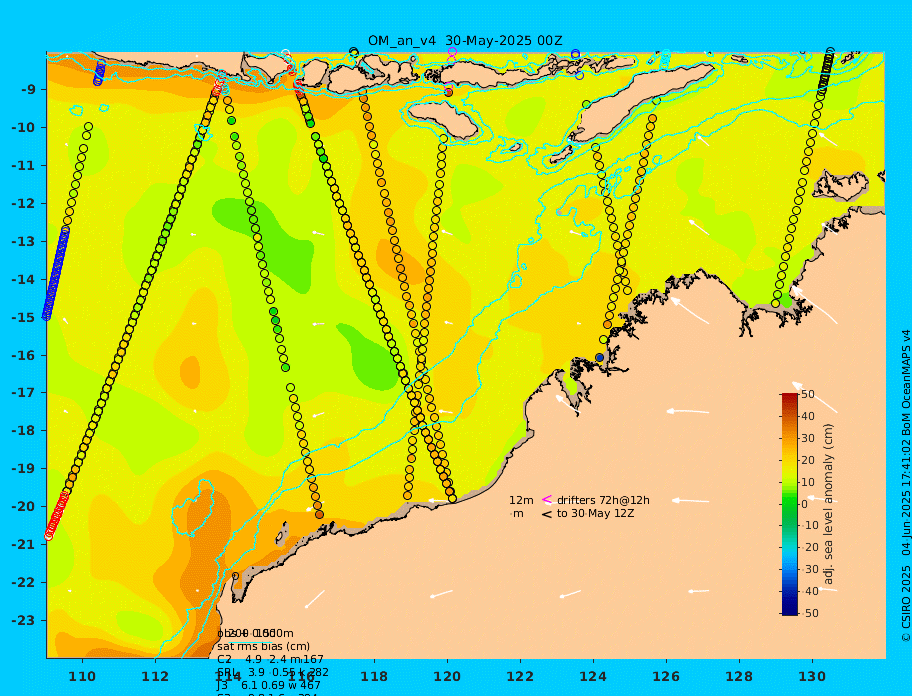912x696 pixels.
Task: Click latitude axis label -9
Action: (28, 90)
